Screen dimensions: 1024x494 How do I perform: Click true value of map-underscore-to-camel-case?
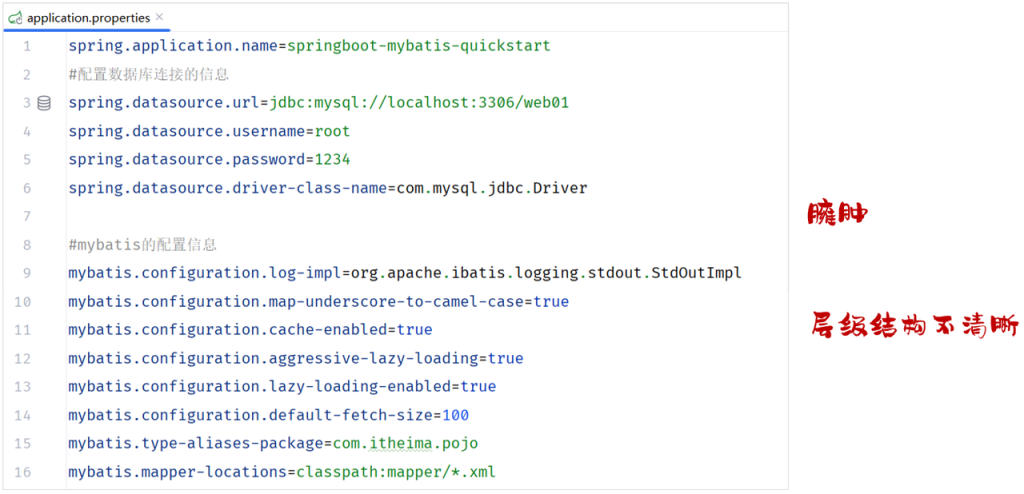click(x=550, y=302)
